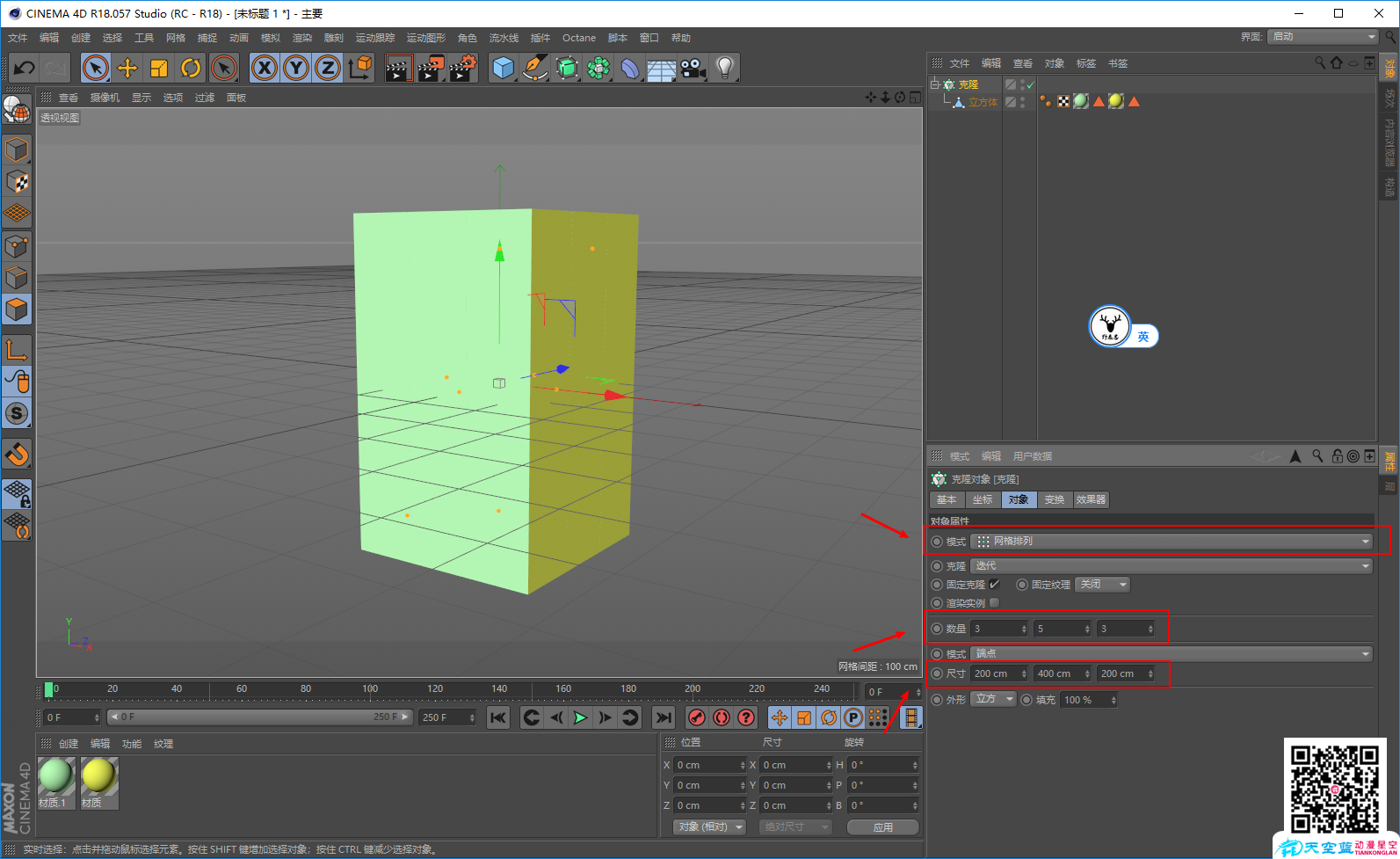The image size is (1400, 859).
Task: Open the 克隆 迭代 dropdown
Action: click(x=1172, y=566)
